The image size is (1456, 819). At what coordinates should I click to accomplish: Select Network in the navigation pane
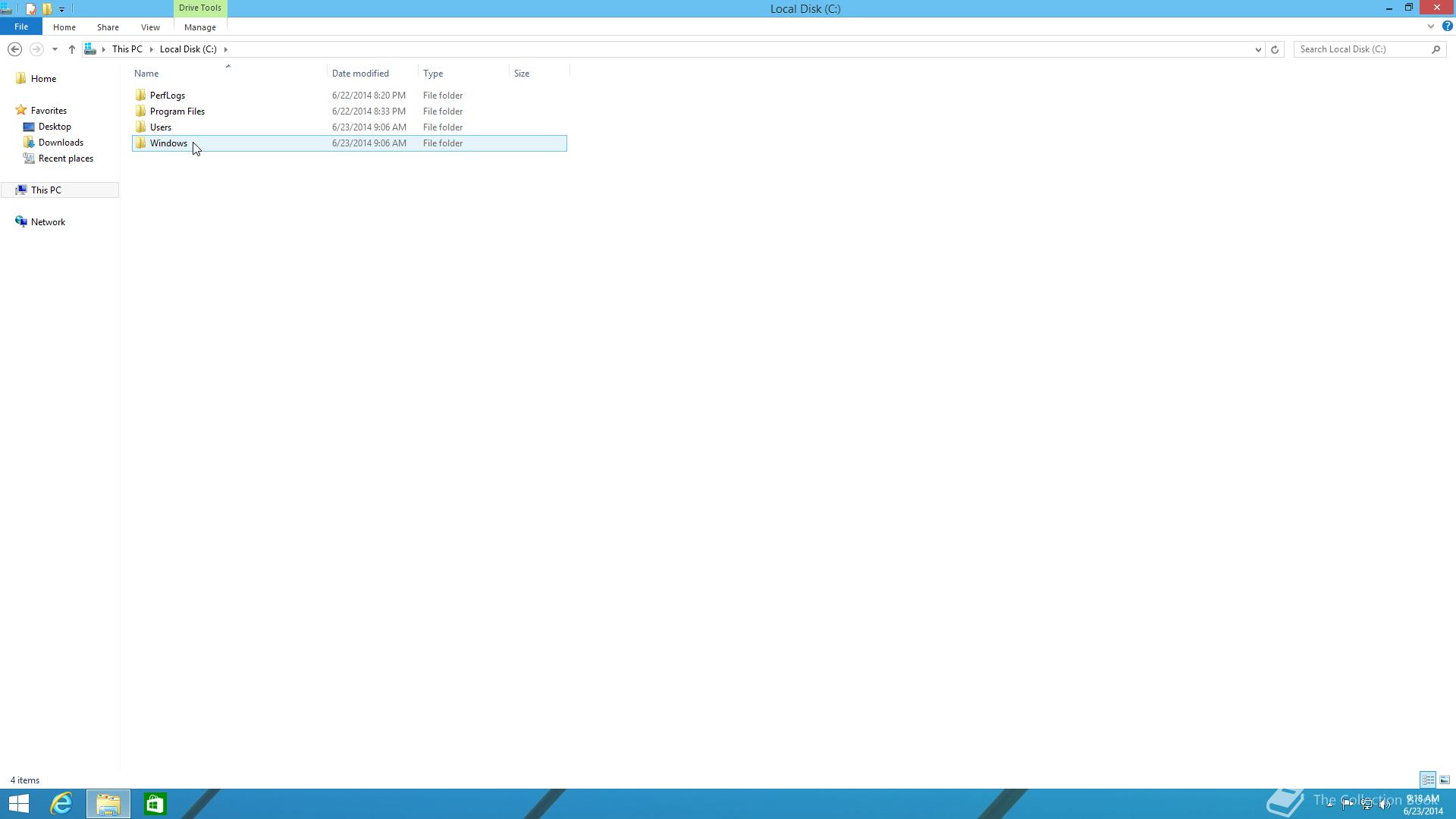pos(48,222)
